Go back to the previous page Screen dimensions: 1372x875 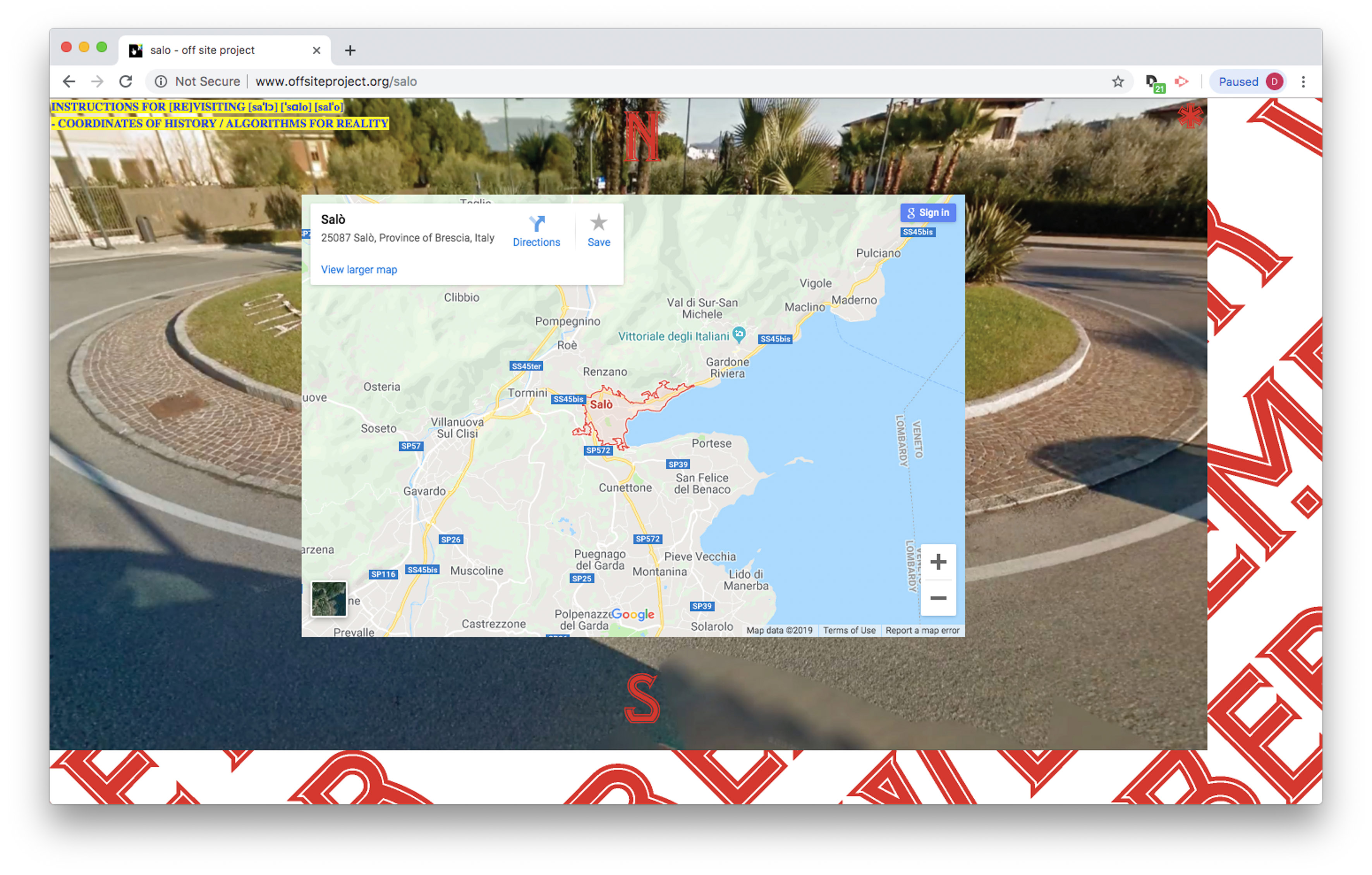pos(69,81)
